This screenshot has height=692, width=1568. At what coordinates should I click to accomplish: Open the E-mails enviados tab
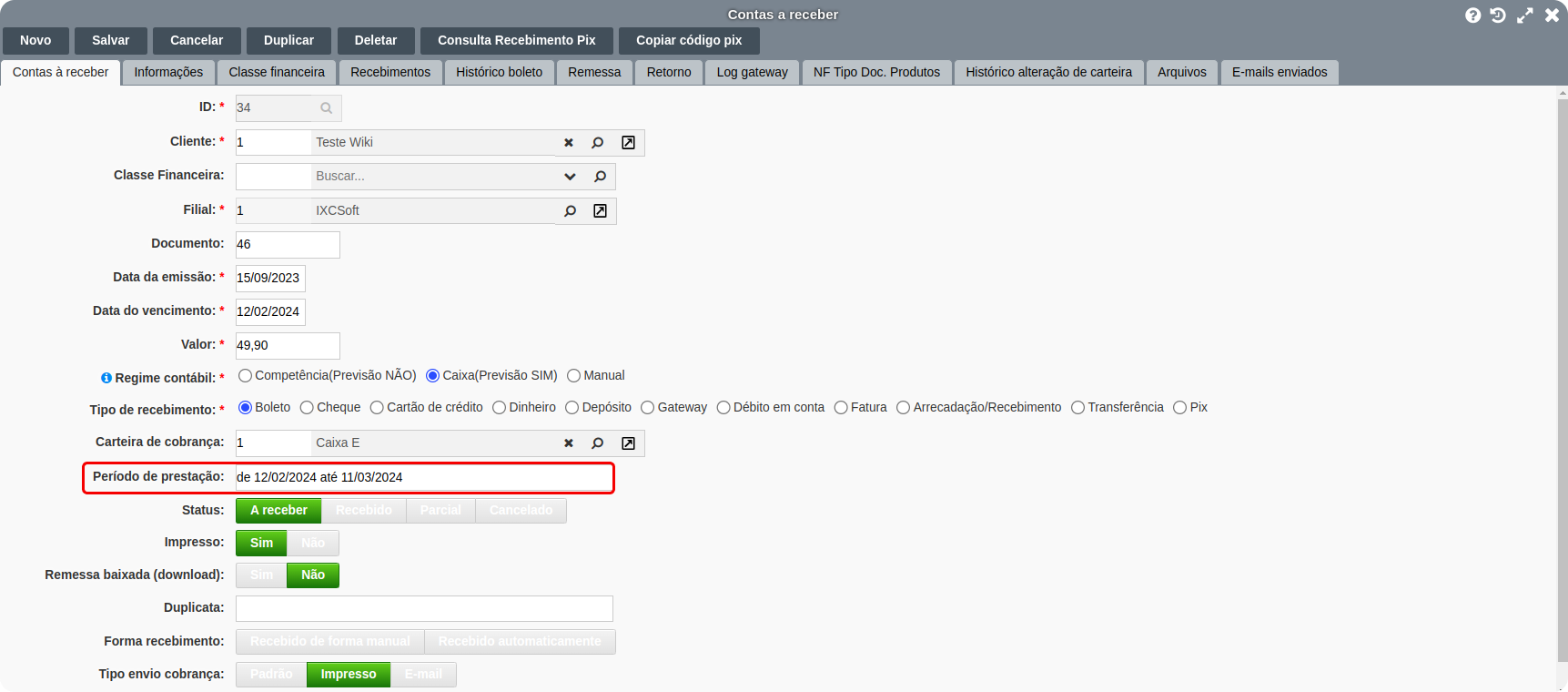(1280, 72)
